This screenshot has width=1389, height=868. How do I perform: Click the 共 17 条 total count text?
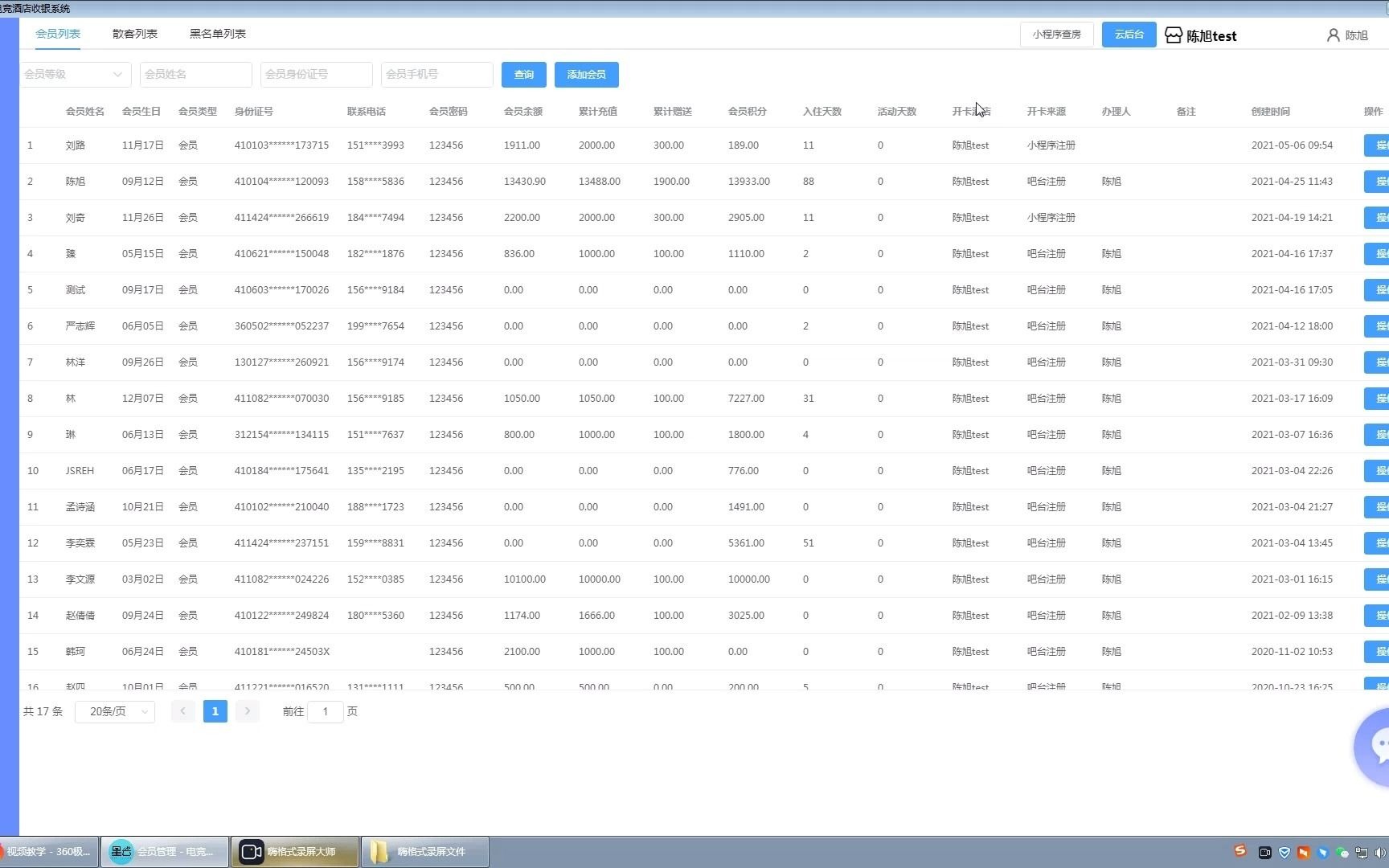coord(43,711)
